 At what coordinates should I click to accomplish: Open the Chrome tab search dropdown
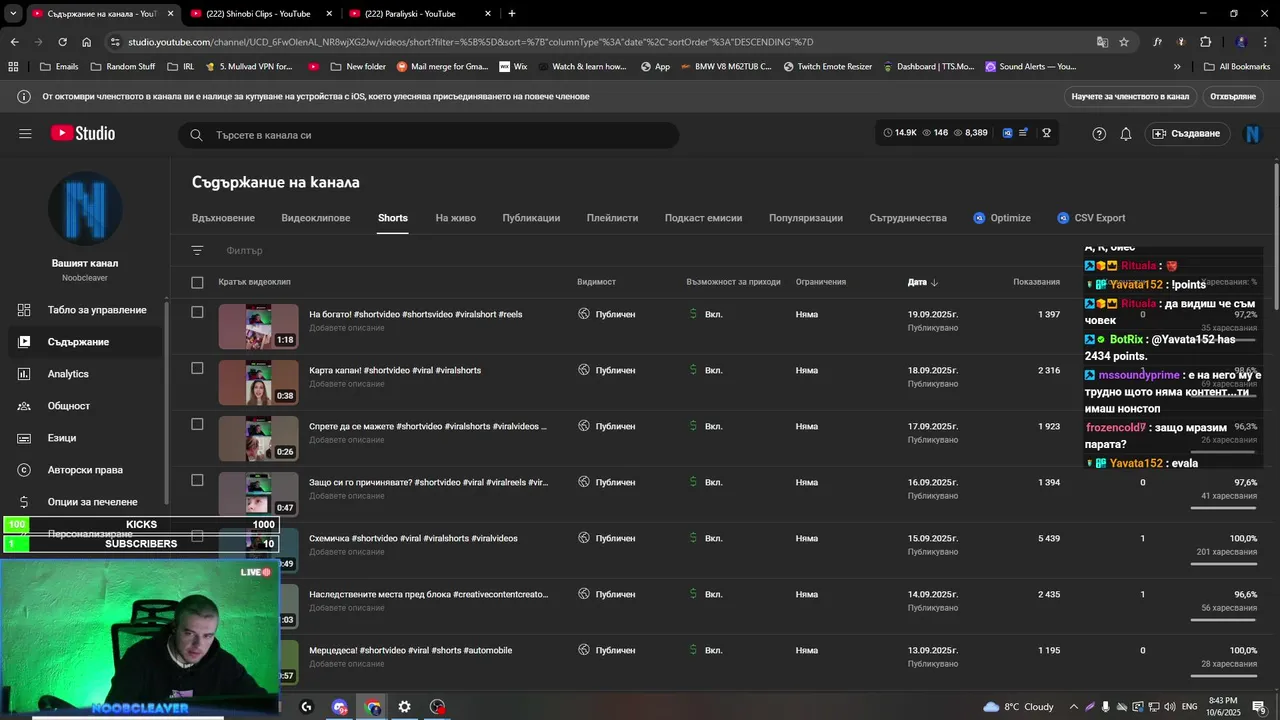(x=13, y=14)
